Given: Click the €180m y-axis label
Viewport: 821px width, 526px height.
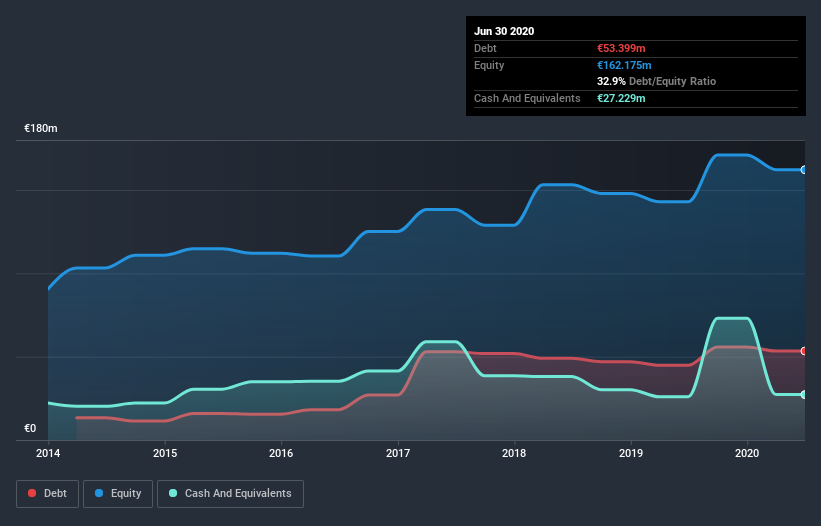Looking at the screenshot, I should tap(41, 129).
